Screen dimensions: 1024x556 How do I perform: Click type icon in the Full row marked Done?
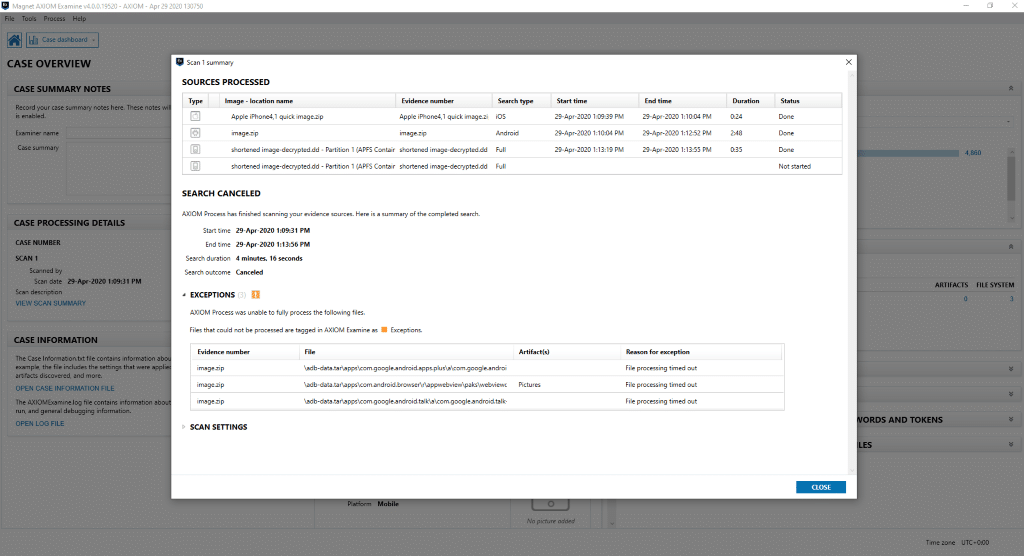[195, 150]
